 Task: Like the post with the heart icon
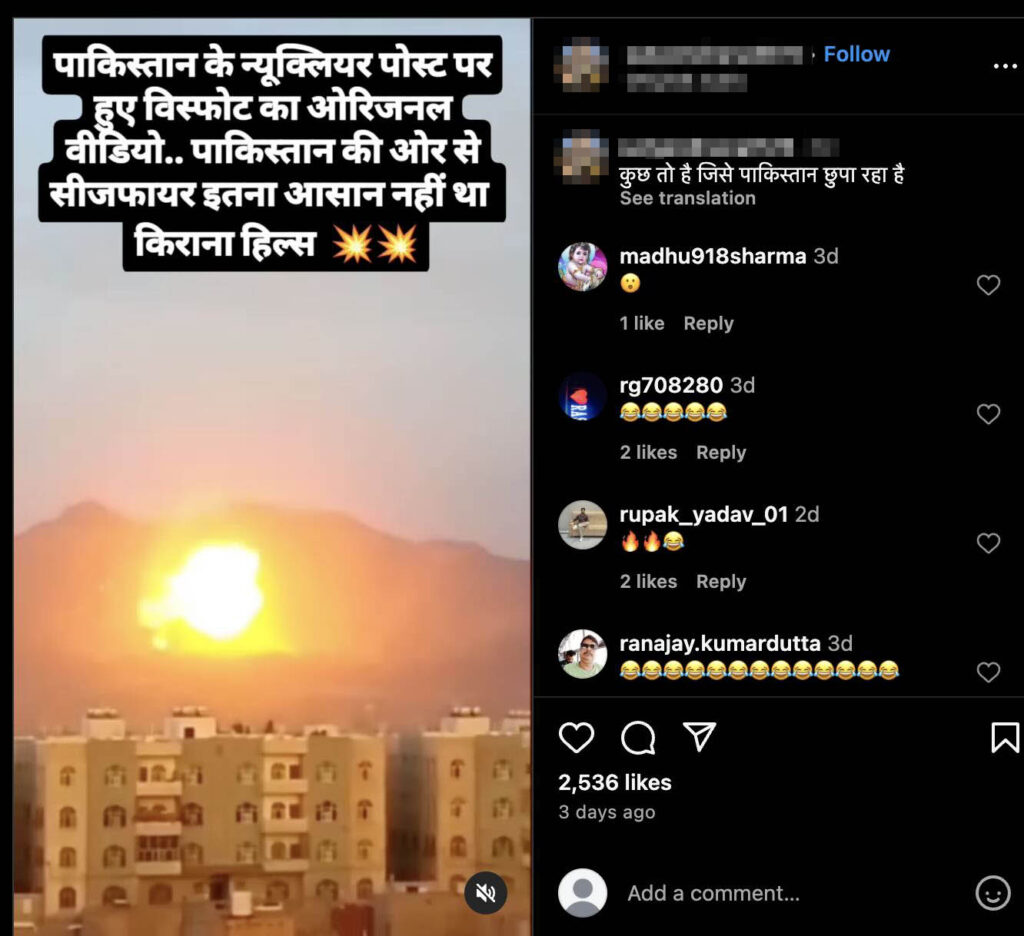point(577,737)
